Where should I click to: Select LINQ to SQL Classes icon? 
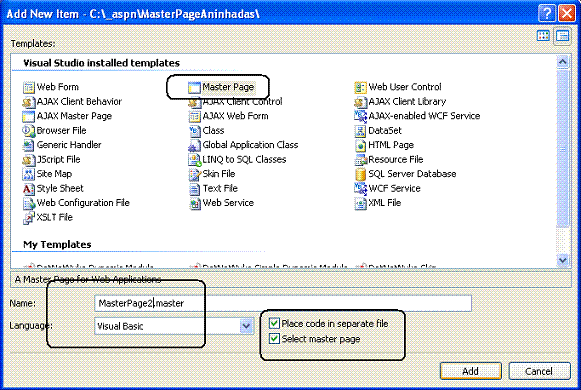[194, 160]
